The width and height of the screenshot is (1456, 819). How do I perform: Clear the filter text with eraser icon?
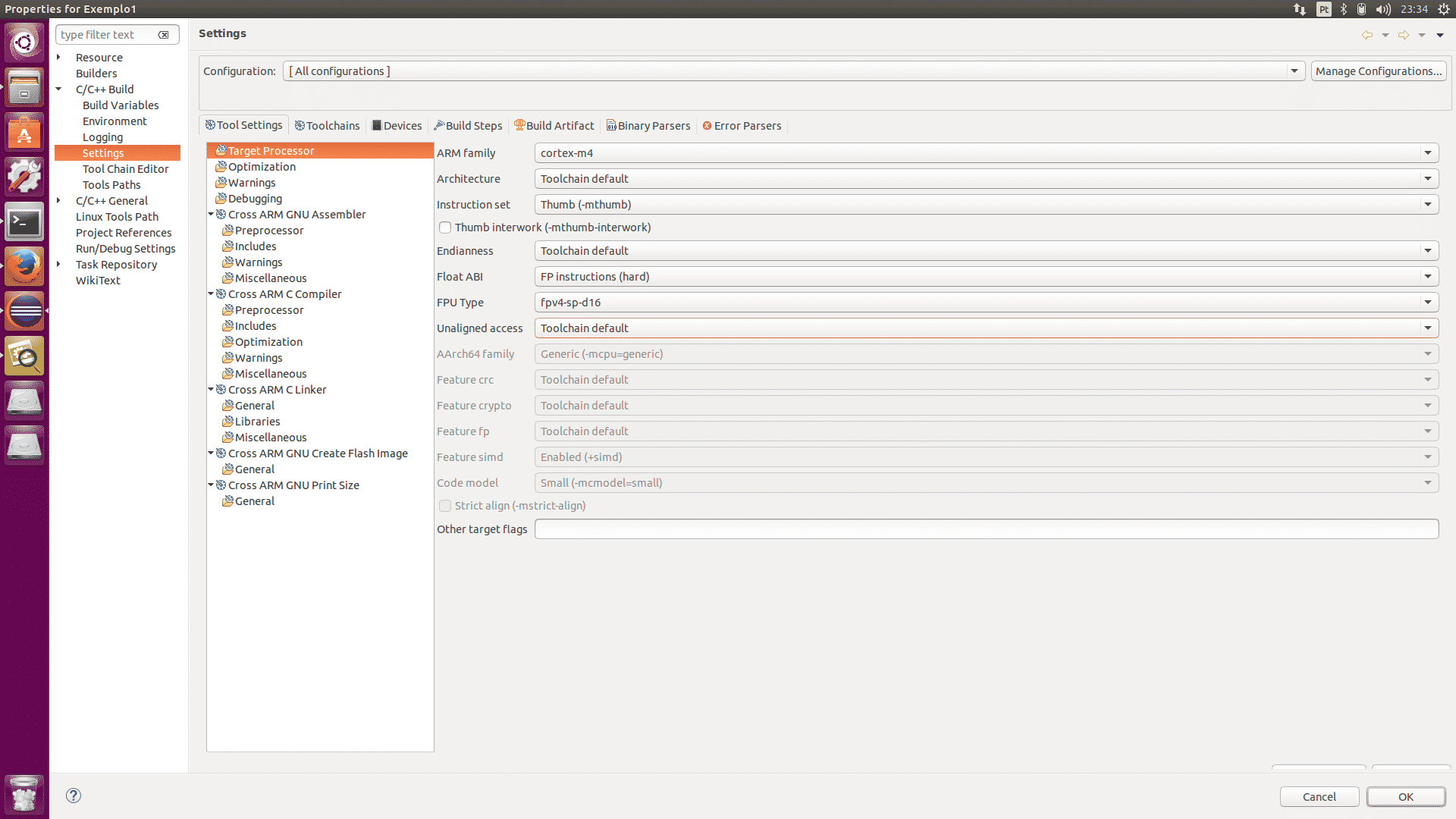point(163,35)
